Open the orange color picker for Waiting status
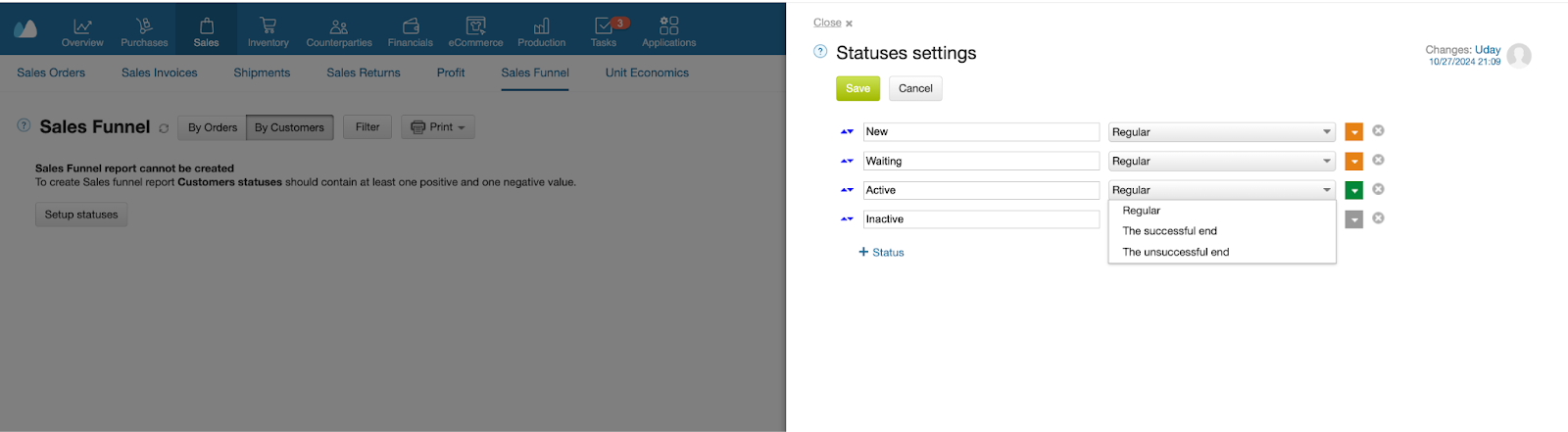 [x=1354, y=162]
